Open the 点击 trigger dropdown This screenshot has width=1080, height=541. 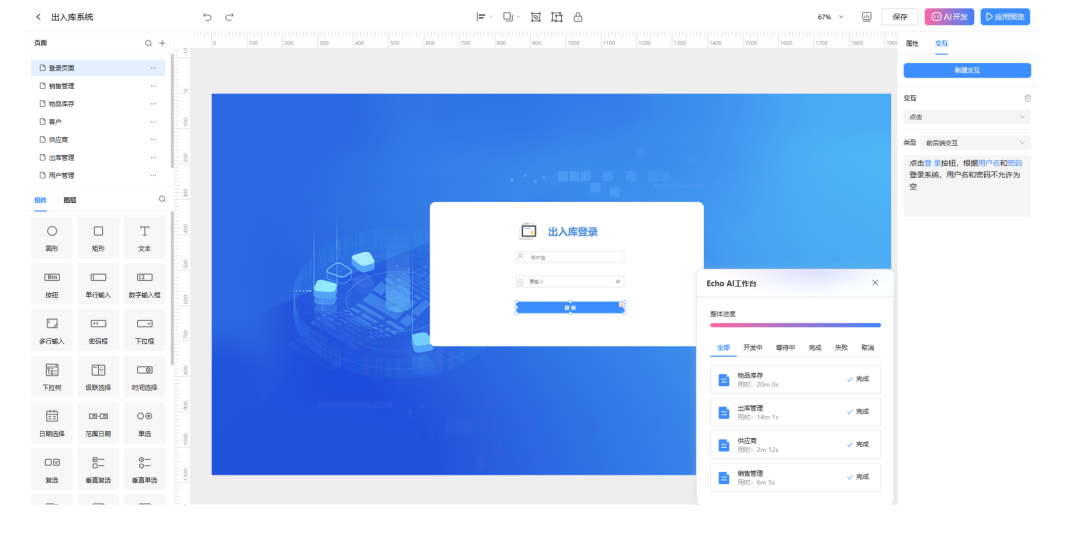pyautogui.click(x=967, y=117)
